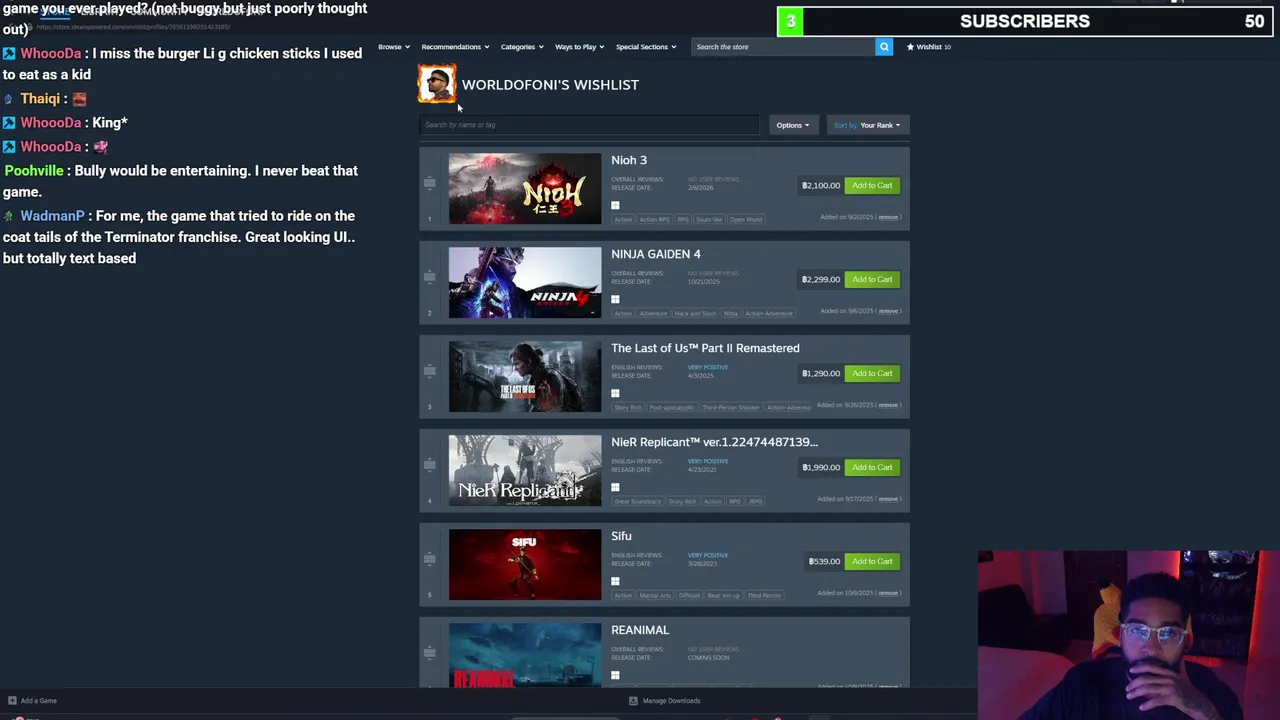Open the REANIMAL game title
1280x720 pixels.
coord(640,630)
